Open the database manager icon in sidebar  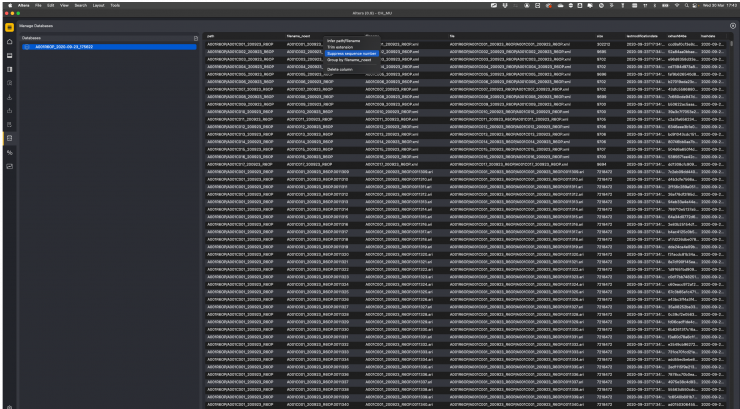pos(9,138)
